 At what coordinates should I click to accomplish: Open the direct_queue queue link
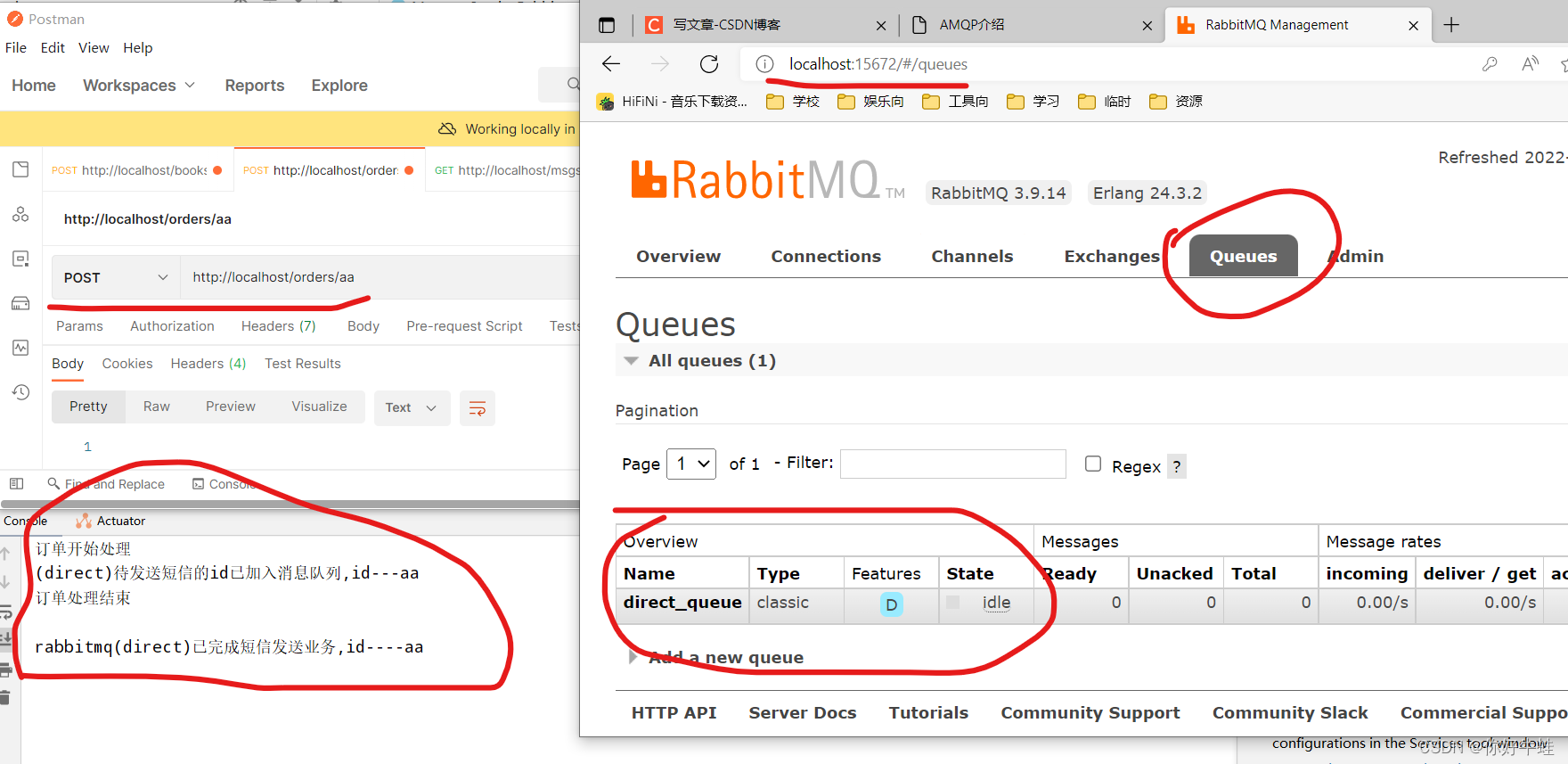[682, 603]
